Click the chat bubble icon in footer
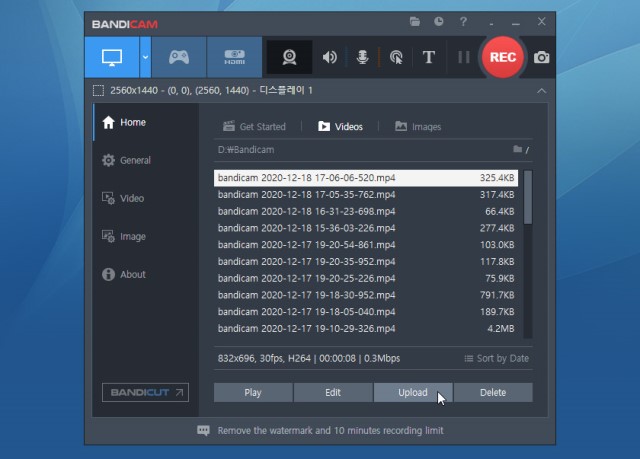The height and width of the screenshot is (459, 640). (x=203, y=430)
